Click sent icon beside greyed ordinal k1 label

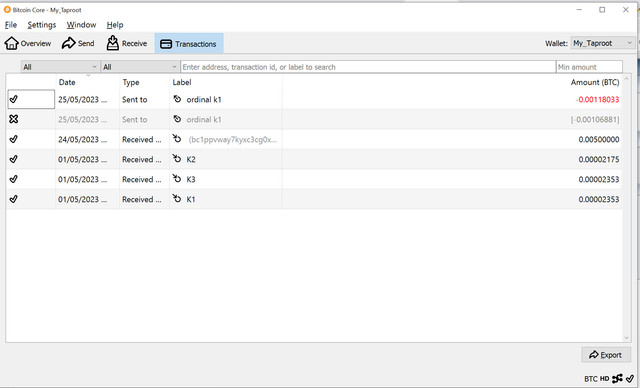click(177, 119)
